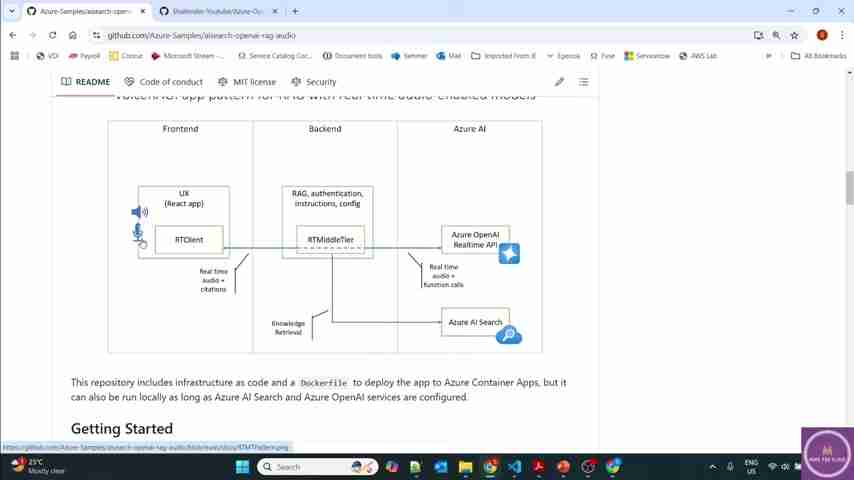This screenshot has height=480, width=854.
Task: Open the ENG US language switcher
Action: [752, 467]
